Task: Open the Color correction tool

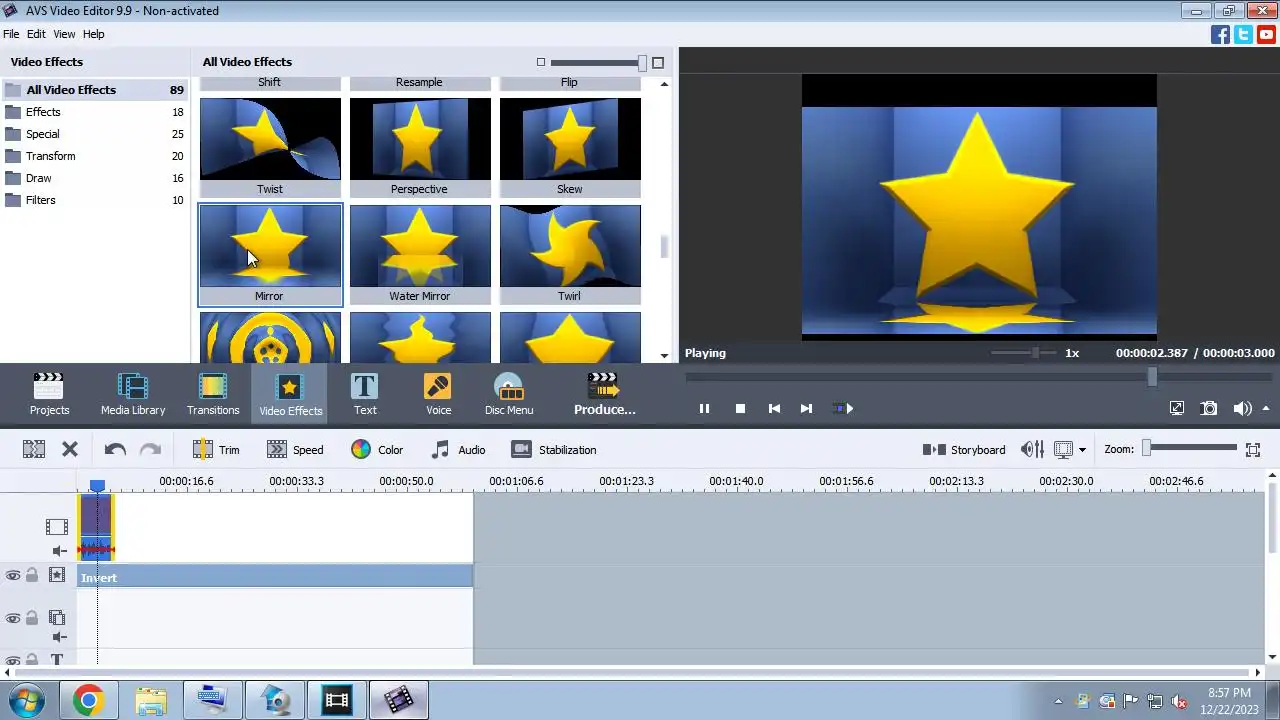Action: pos(377,450)
